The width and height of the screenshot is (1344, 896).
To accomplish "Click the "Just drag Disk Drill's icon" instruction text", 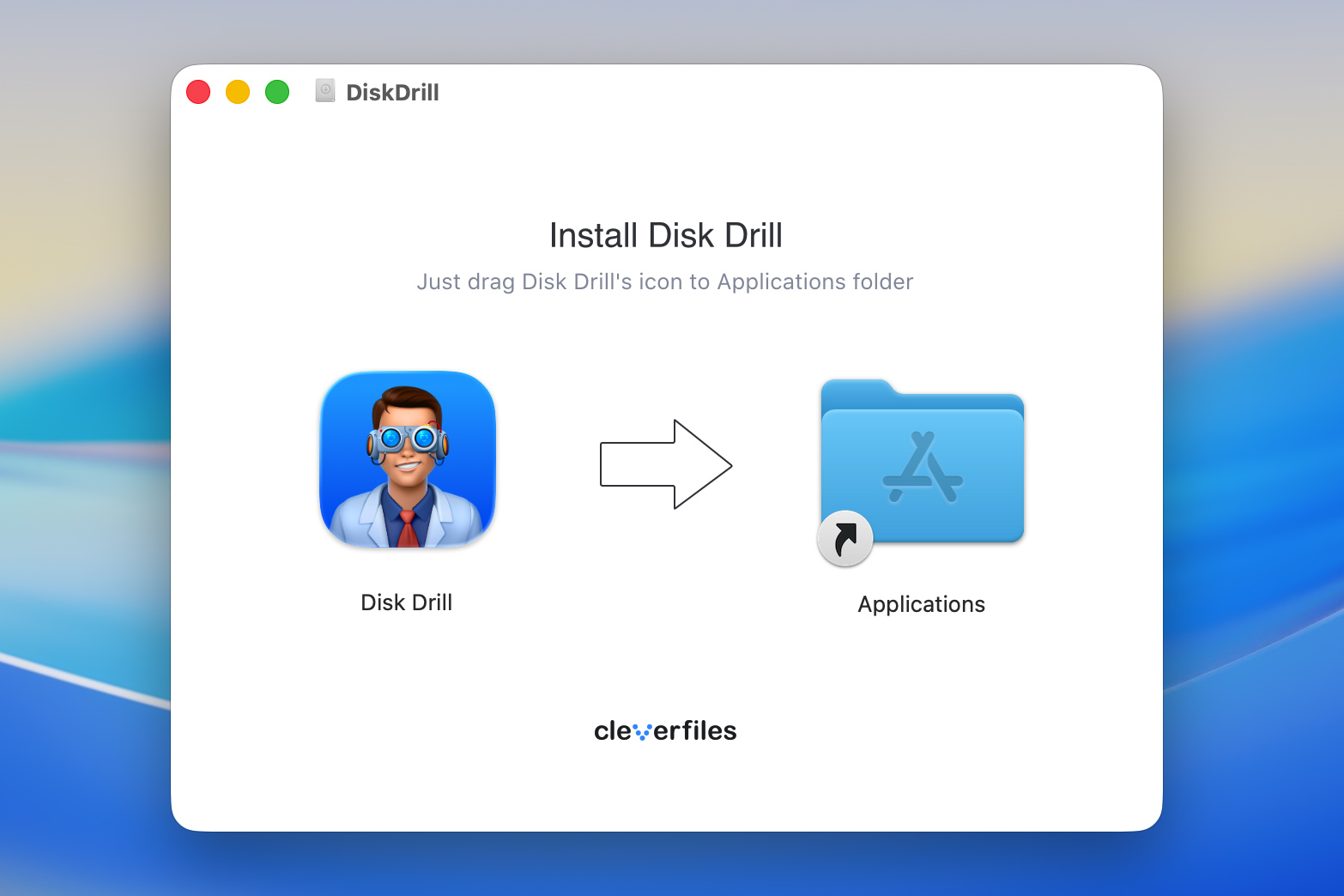I will (x=665, y=282).
